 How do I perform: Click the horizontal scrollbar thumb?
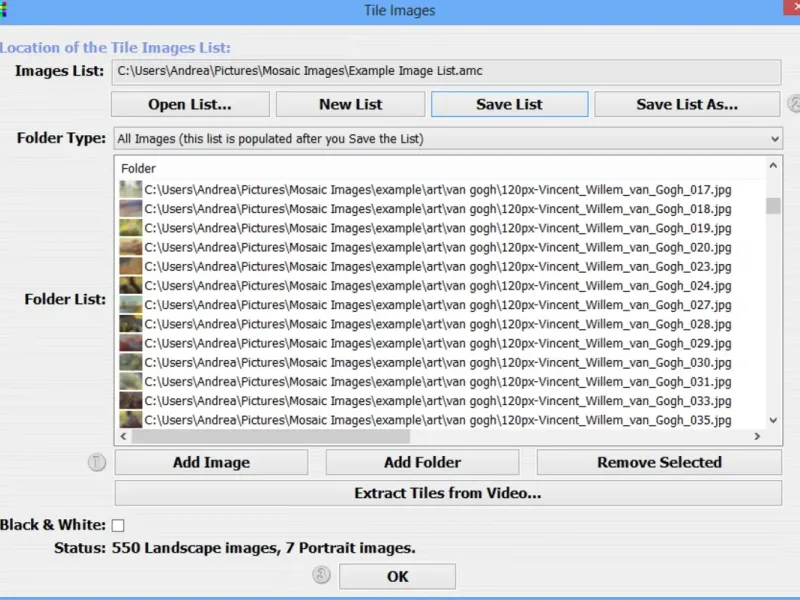(270, 436)
